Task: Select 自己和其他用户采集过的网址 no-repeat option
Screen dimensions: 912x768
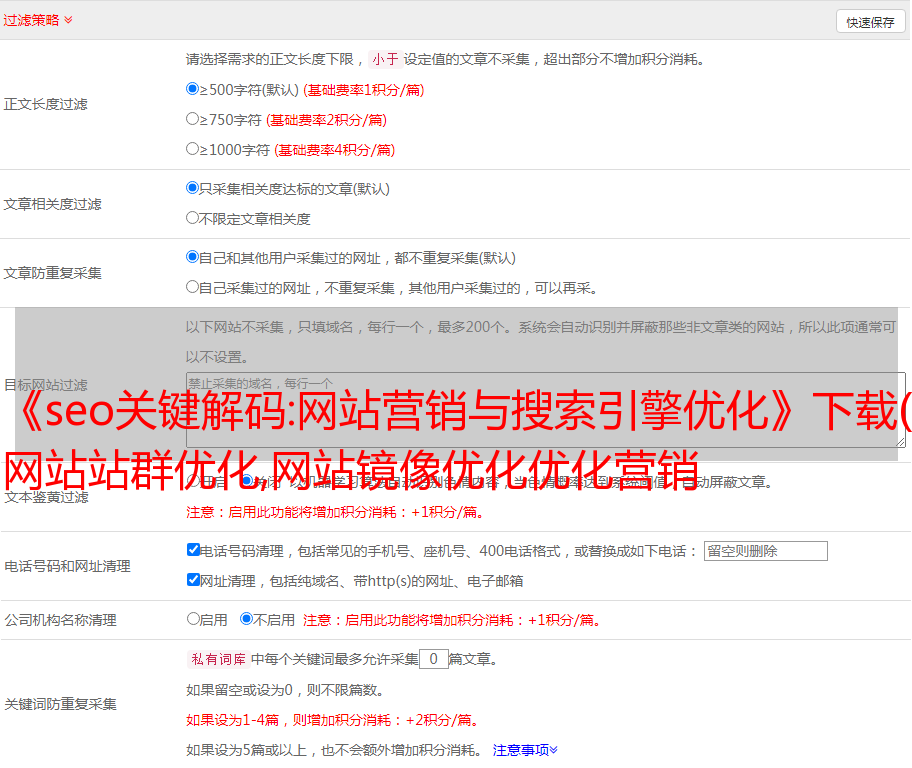Action: [193, 257]
